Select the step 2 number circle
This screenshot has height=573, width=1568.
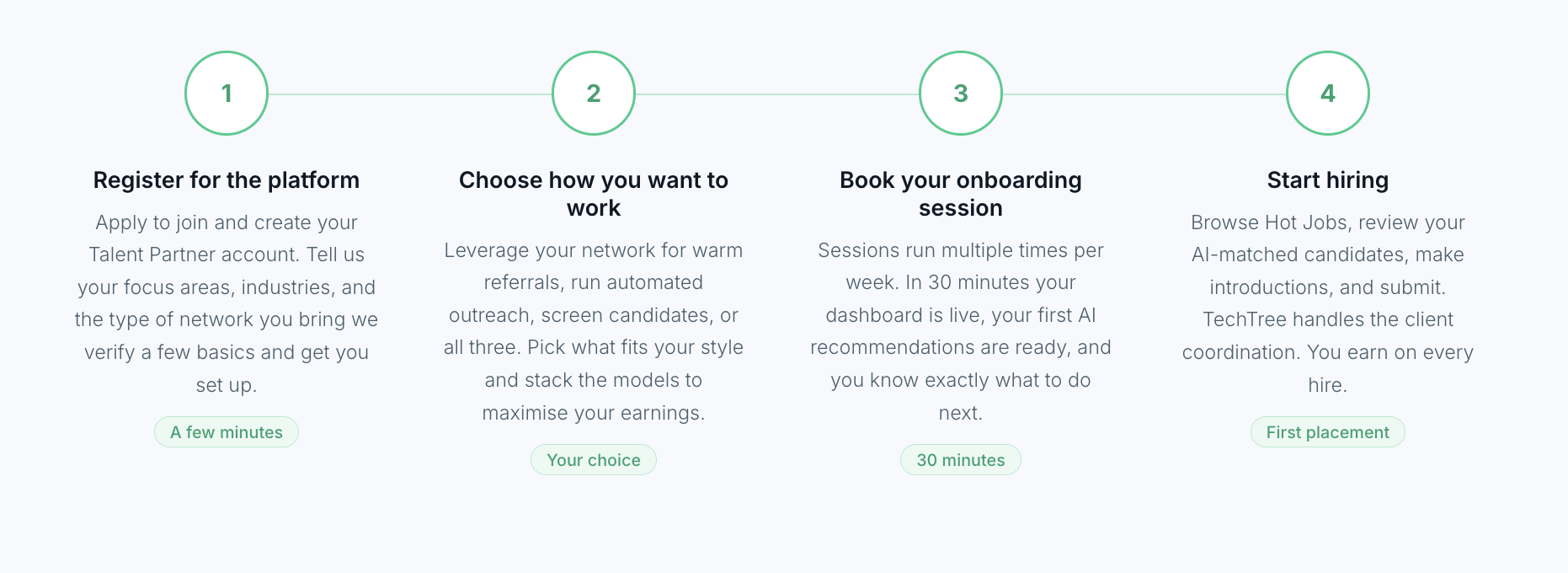pos(594,94)
